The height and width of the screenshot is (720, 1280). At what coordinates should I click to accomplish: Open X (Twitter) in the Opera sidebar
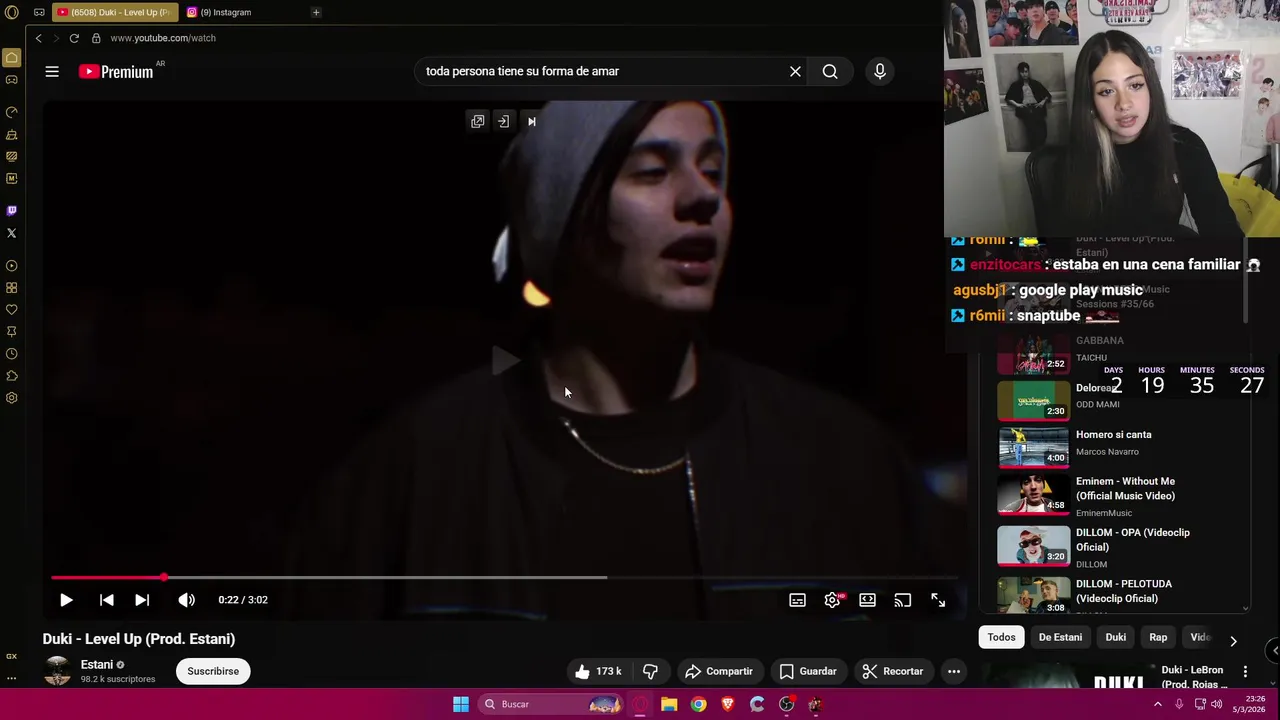(11, 233)
